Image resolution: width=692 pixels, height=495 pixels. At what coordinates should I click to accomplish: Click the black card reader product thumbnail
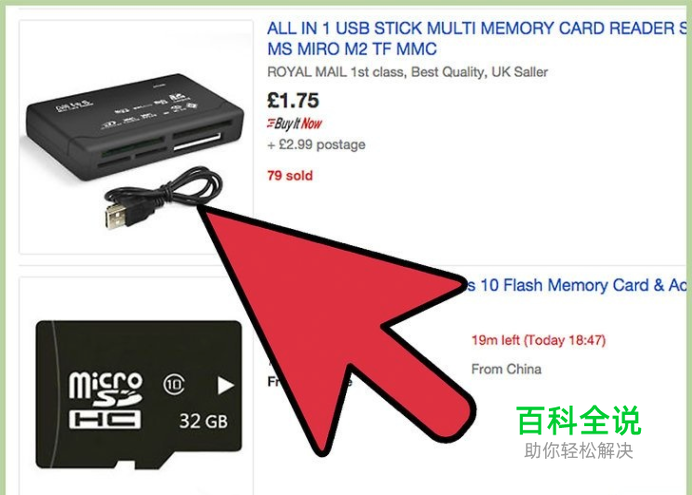(136, 137)
